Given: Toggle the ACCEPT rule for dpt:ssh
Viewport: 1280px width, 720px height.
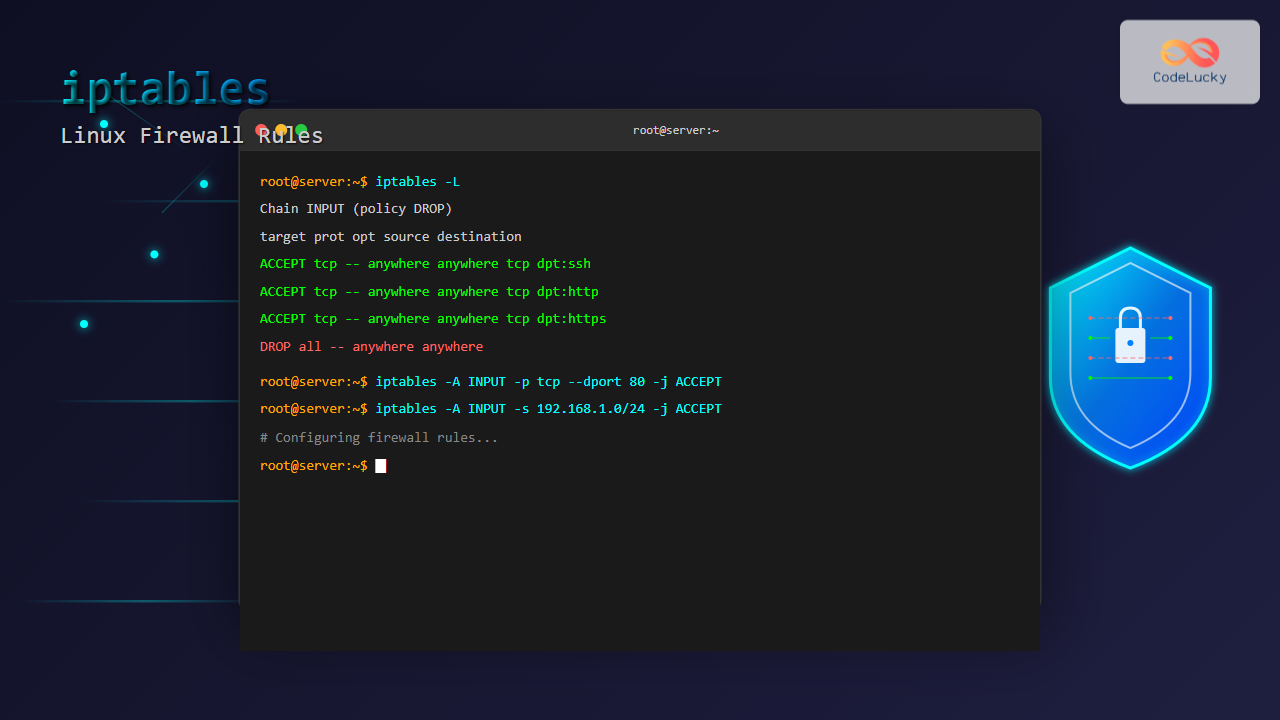Looking at the screenshot, I should (424, 263).
